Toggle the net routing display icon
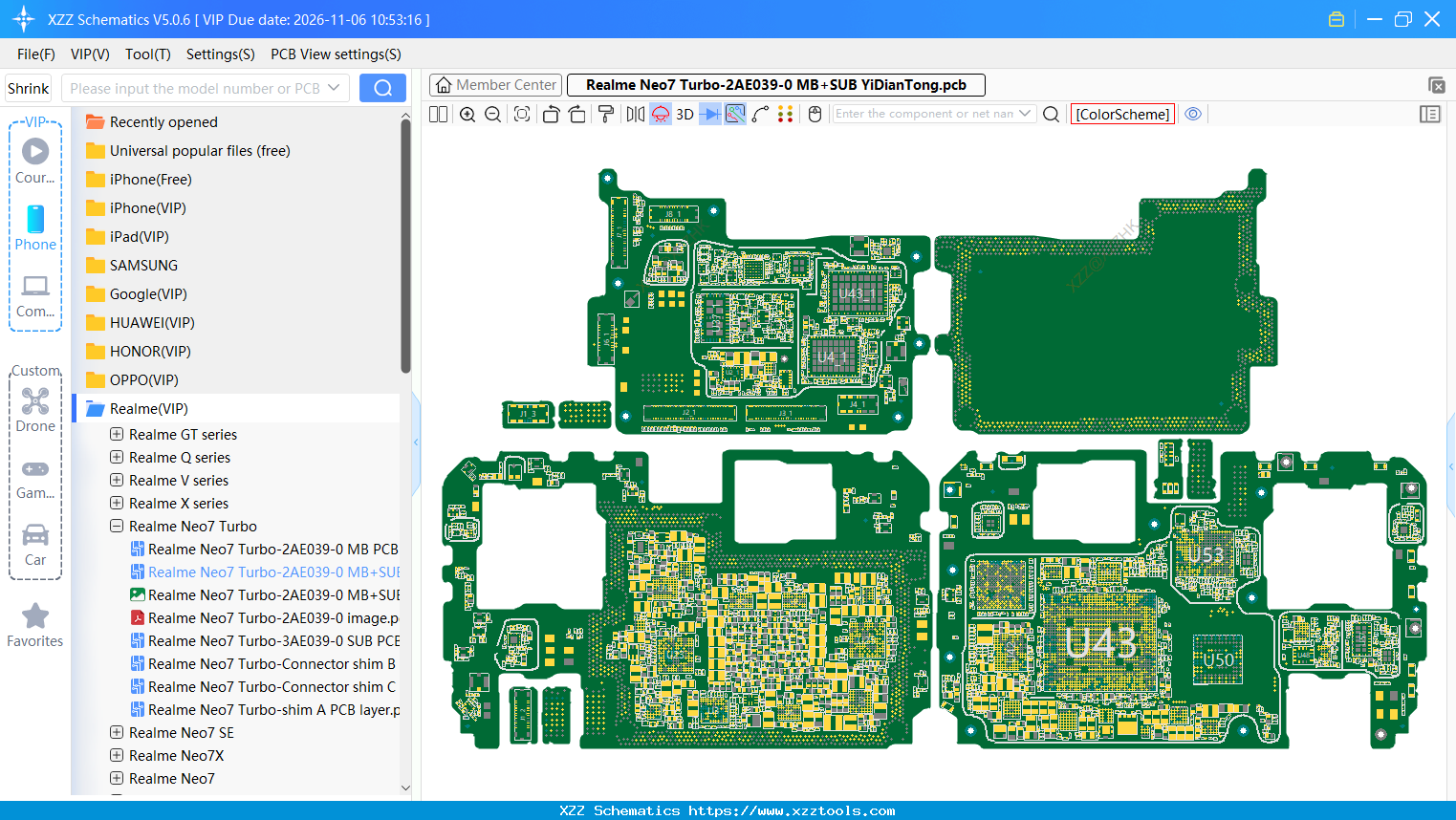The height and width of the screenshot is (820, 1456). [x=735, y=115]
